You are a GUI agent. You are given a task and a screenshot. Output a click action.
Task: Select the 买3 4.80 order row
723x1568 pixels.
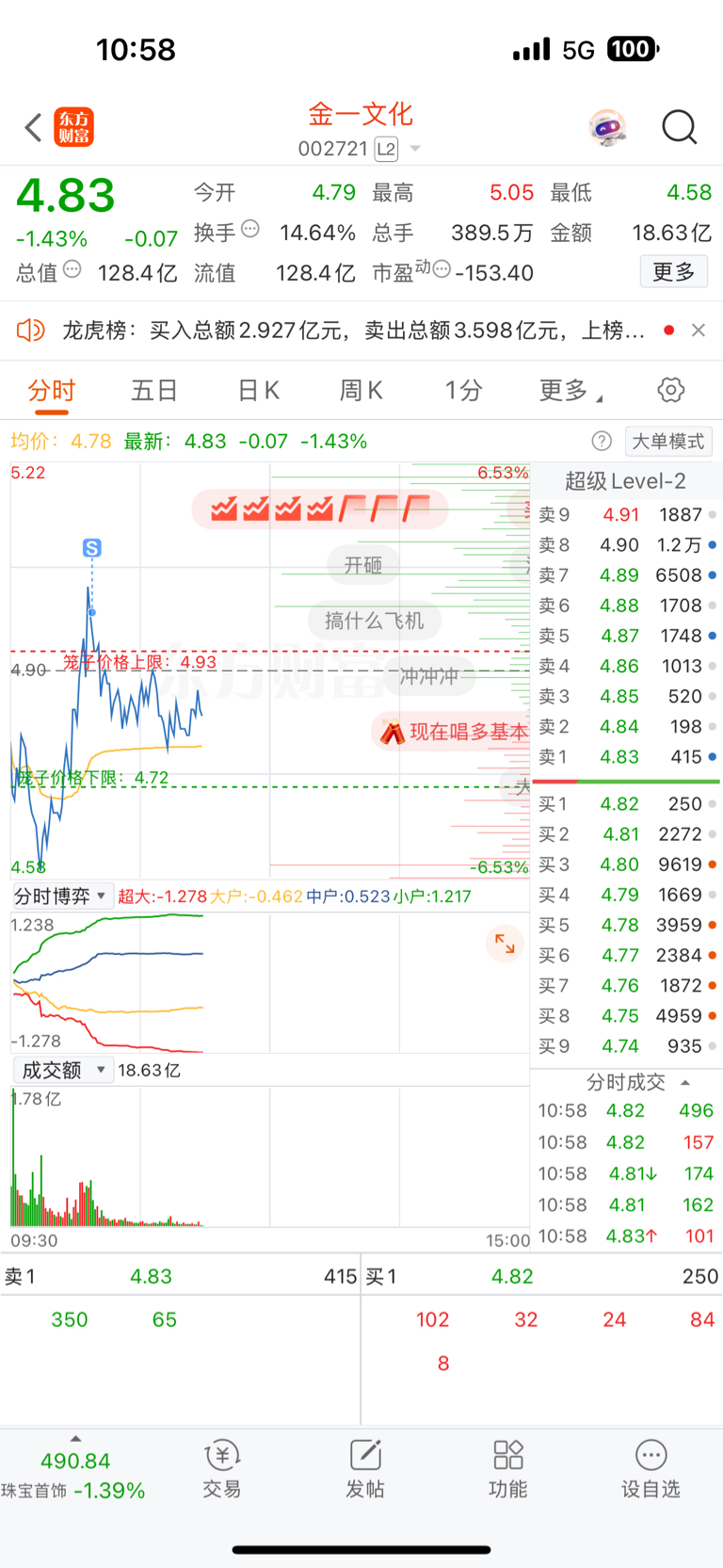point(628,865)
